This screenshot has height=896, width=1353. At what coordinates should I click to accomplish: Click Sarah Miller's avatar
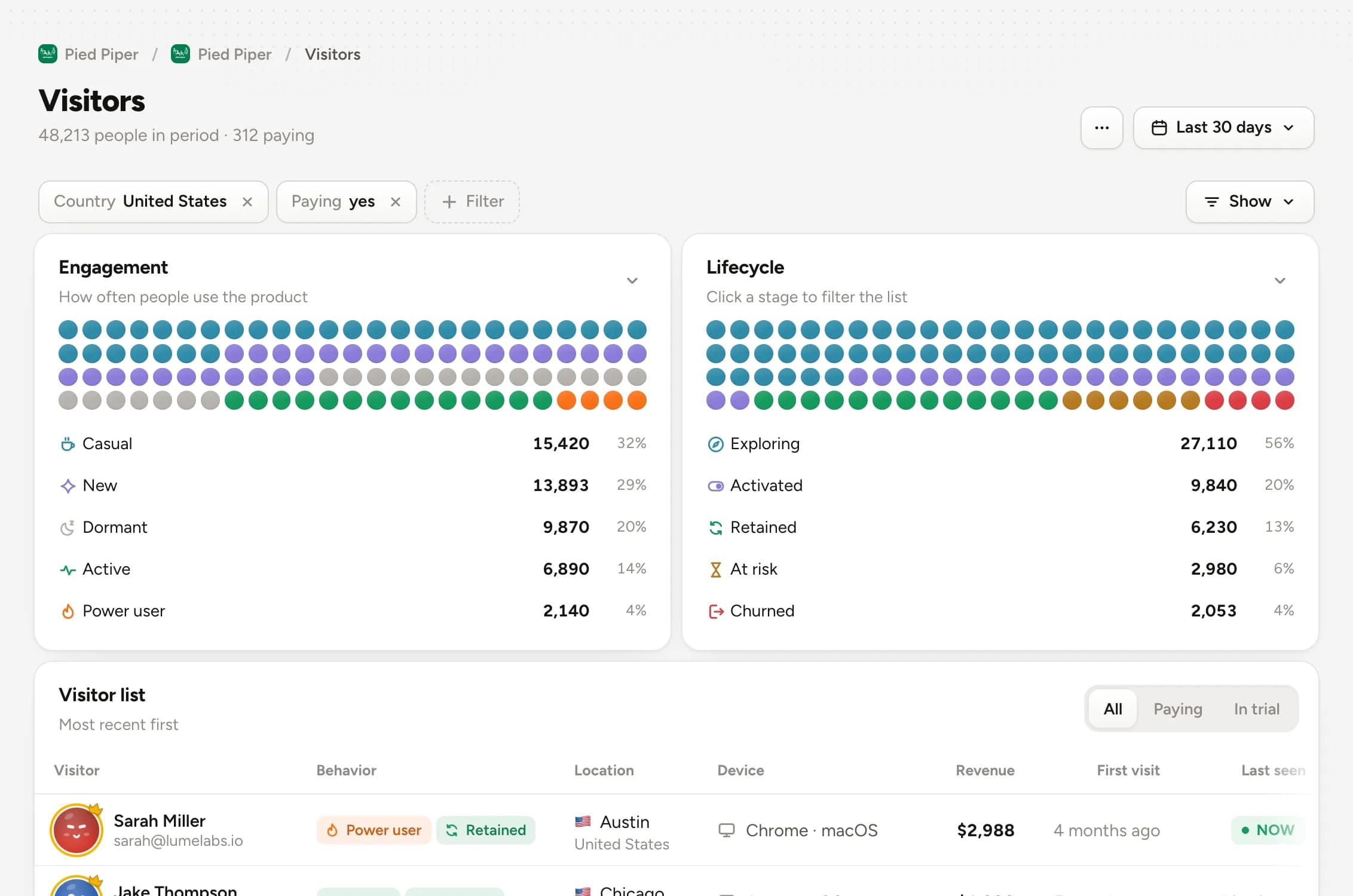pos(76,830)
